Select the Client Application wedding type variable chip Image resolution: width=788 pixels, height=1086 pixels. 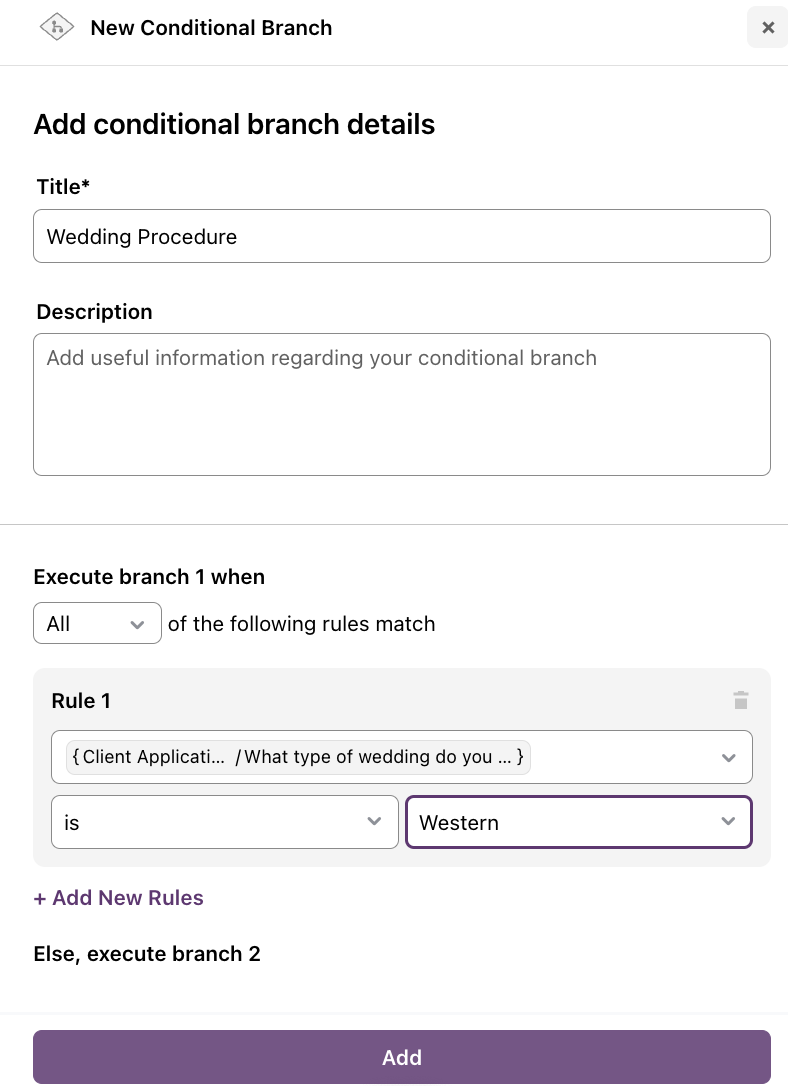[x=298, y=757]
